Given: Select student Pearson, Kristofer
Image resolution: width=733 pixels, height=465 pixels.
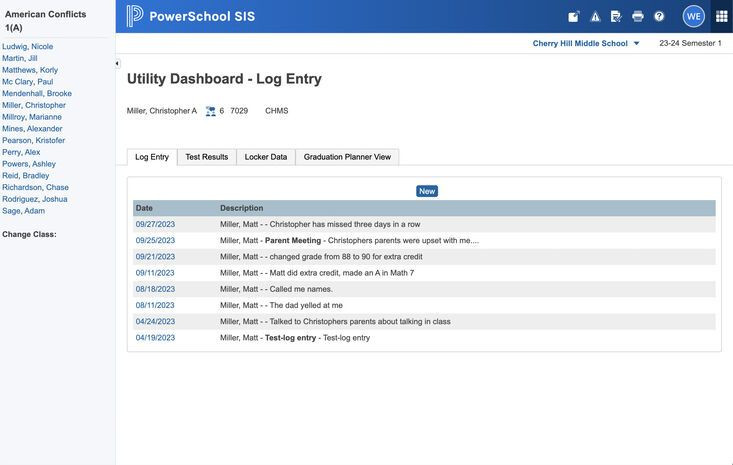Looking at the screenshot, I should (34, 140).
